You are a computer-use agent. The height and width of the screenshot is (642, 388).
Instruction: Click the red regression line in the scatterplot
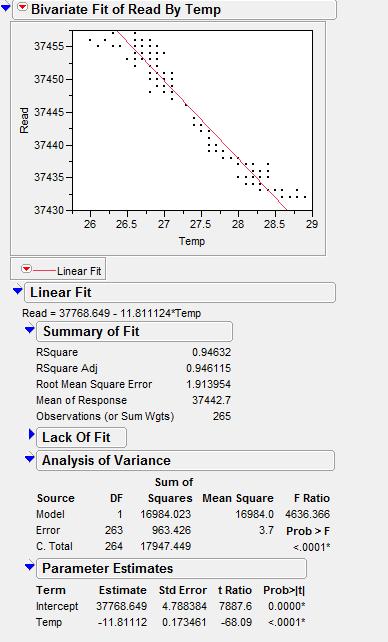202,121
